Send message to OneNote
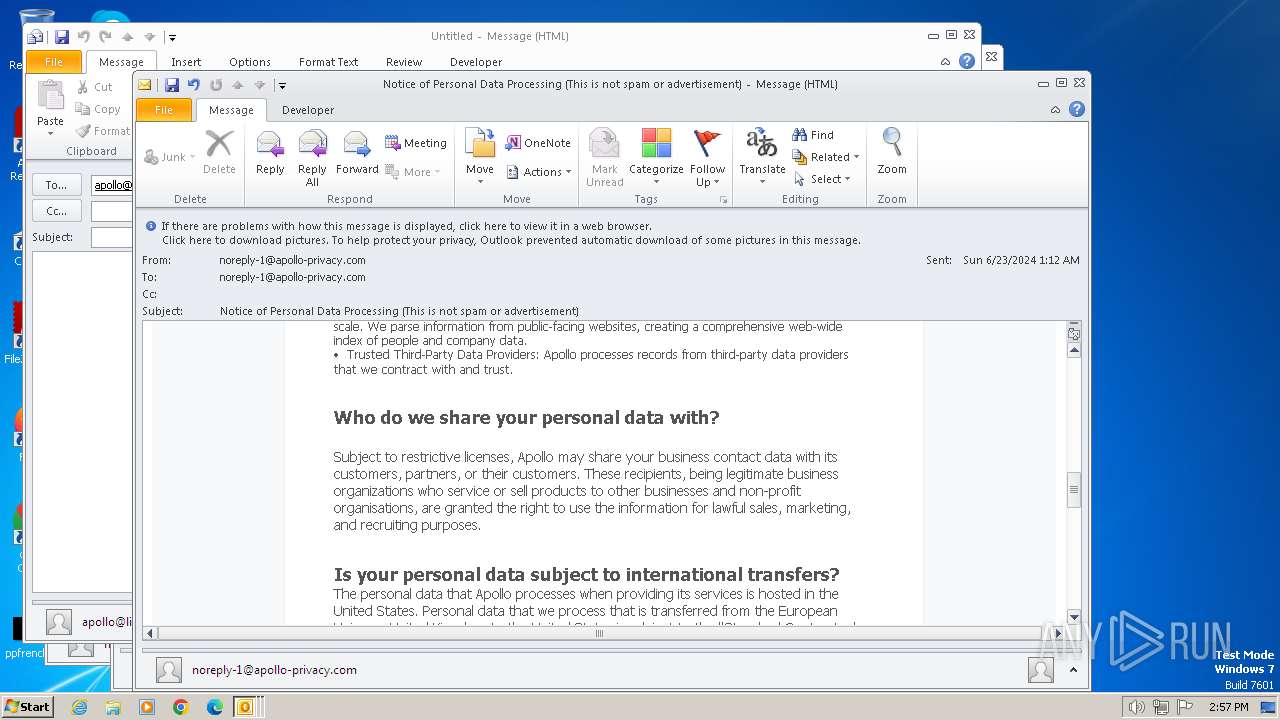The width and height of the screenshot is (1280, 720). tap(538, 143)
